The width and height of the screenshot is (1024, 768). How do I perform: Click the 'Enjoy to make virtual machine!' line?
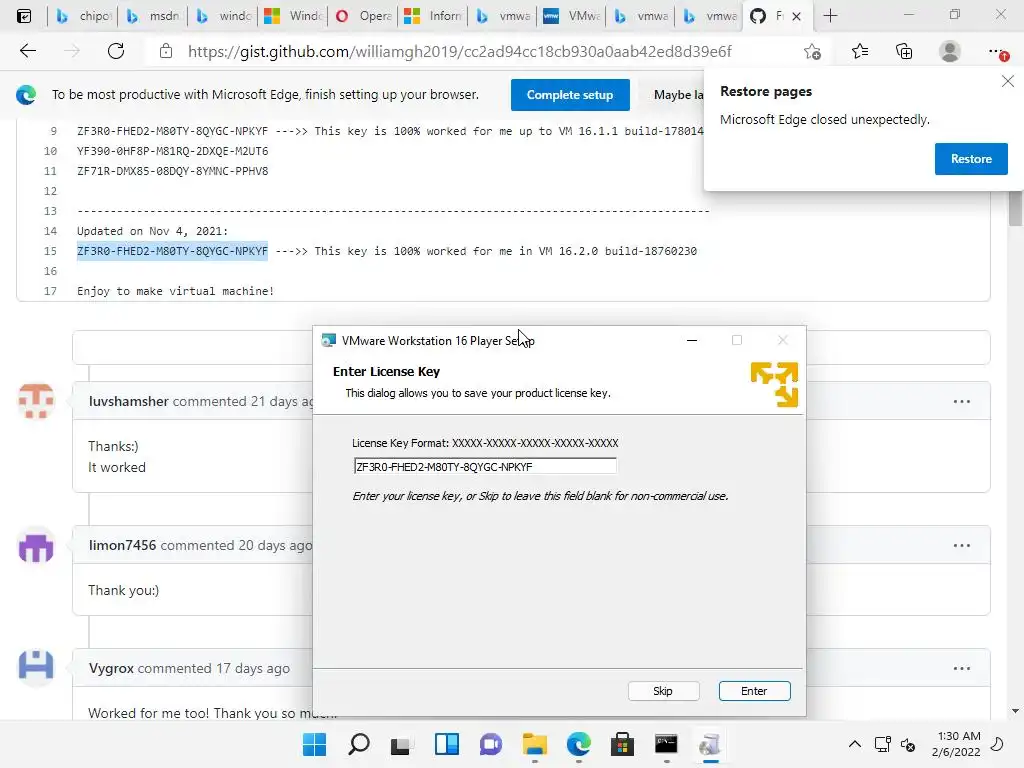point(175,291)
